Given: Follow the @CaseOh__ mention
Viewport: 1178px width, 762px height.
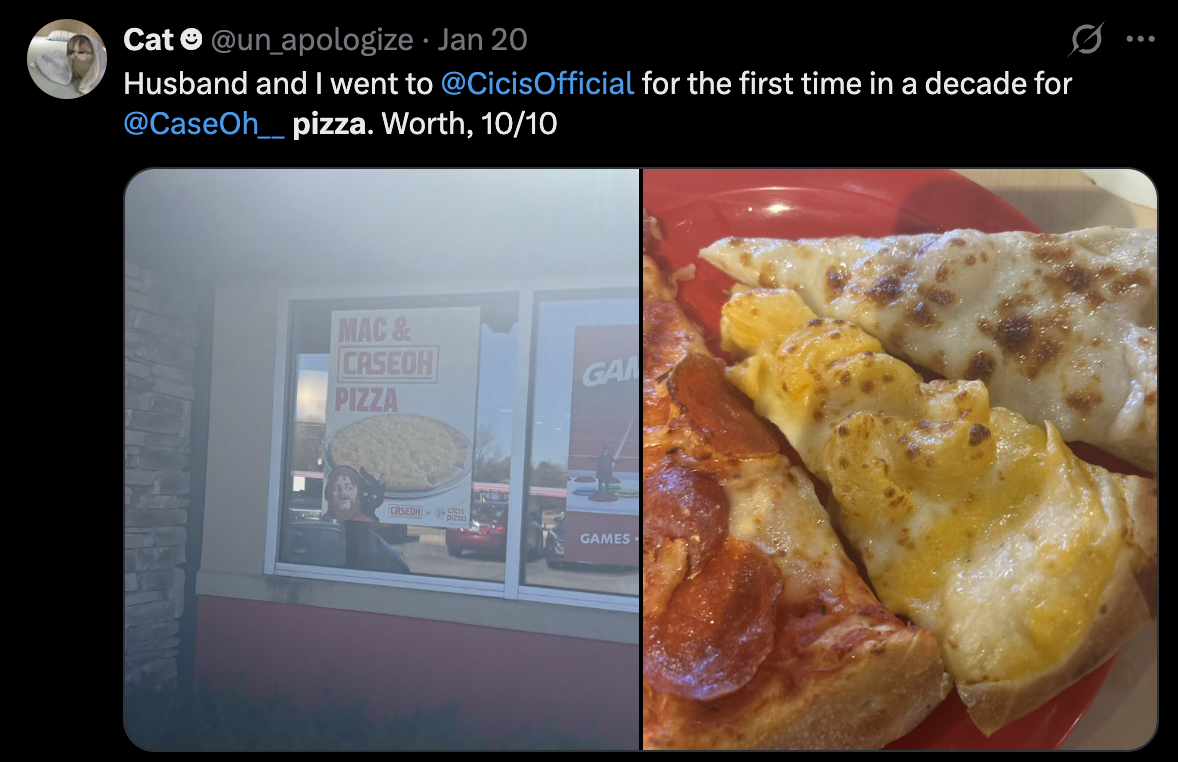Looking at the screenshot, I should click(204, 124).
